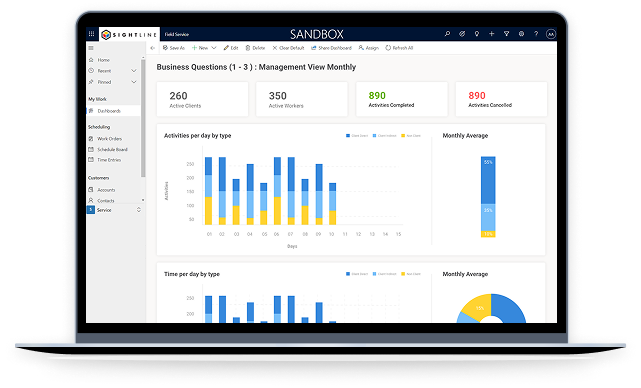Select Dashboards in the sidebar
Screen dimensions: 641x388
pyautogui.click(x=114, y=111)
